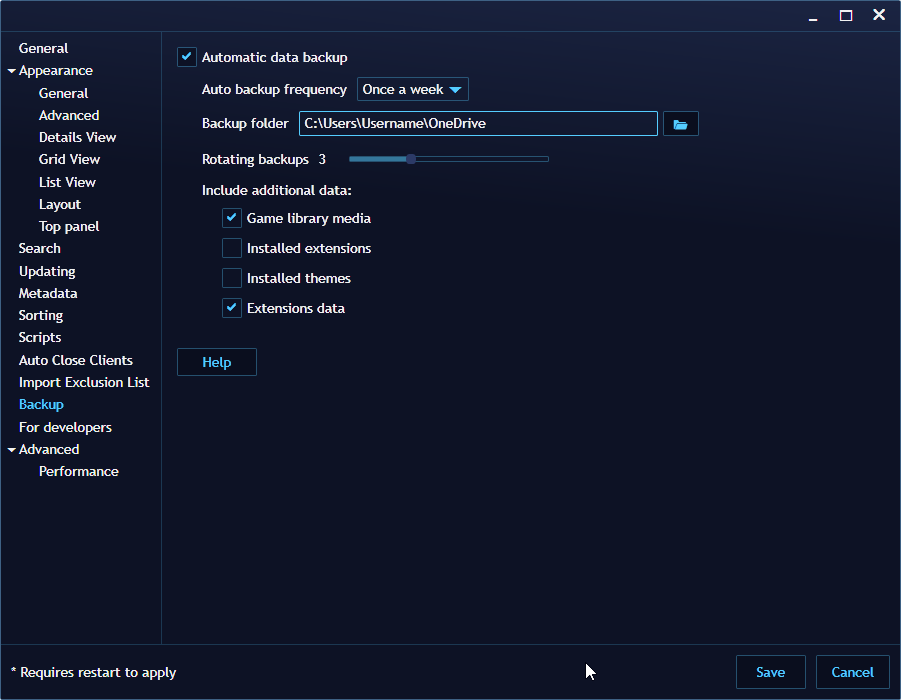Open Performance settings page
This screenshot has width=901, height=700.
point(79,472)
